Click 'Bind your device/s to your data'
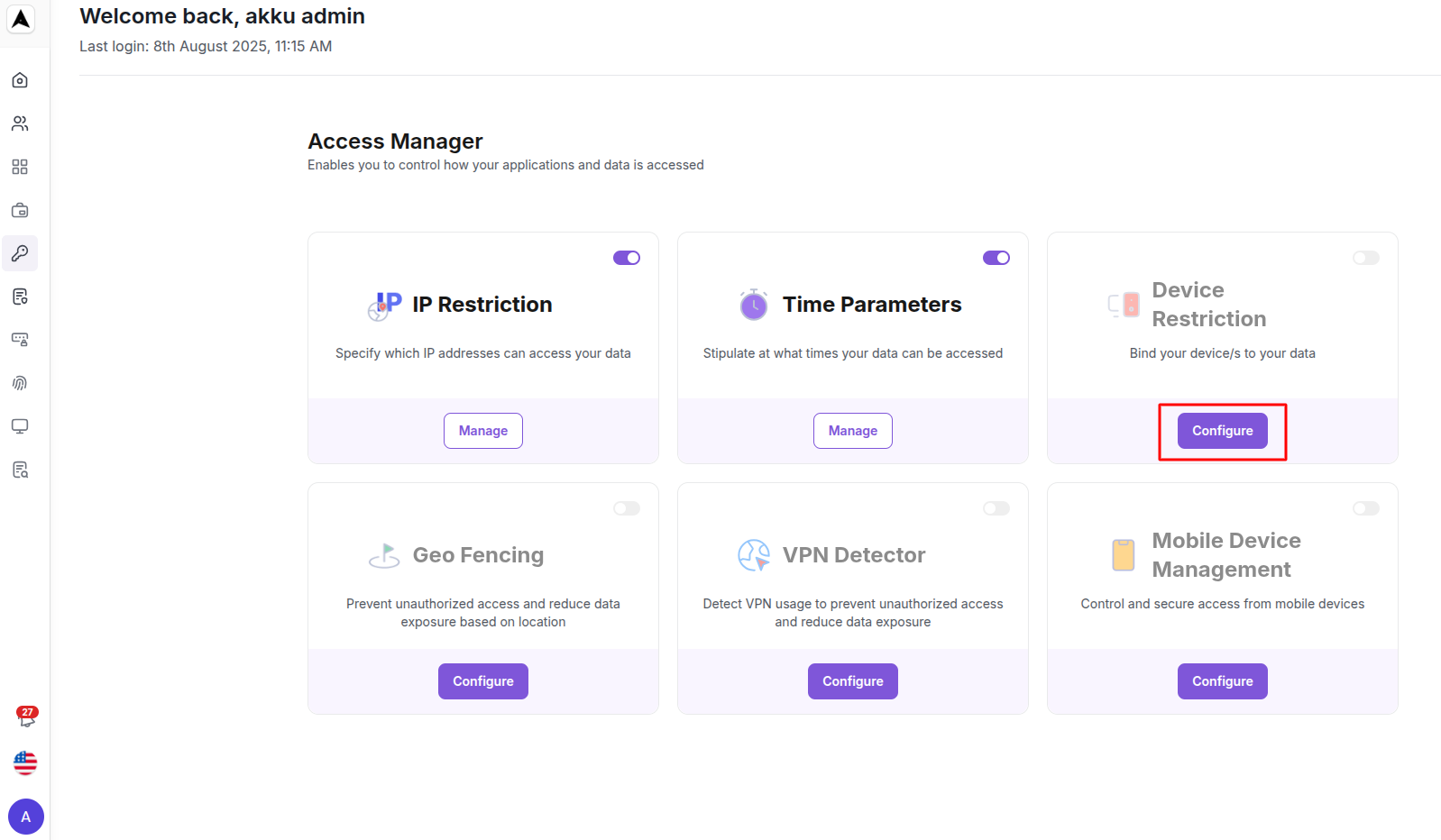The width and height of the screenshot is (1441, 840). click(x=1223, y=353)
